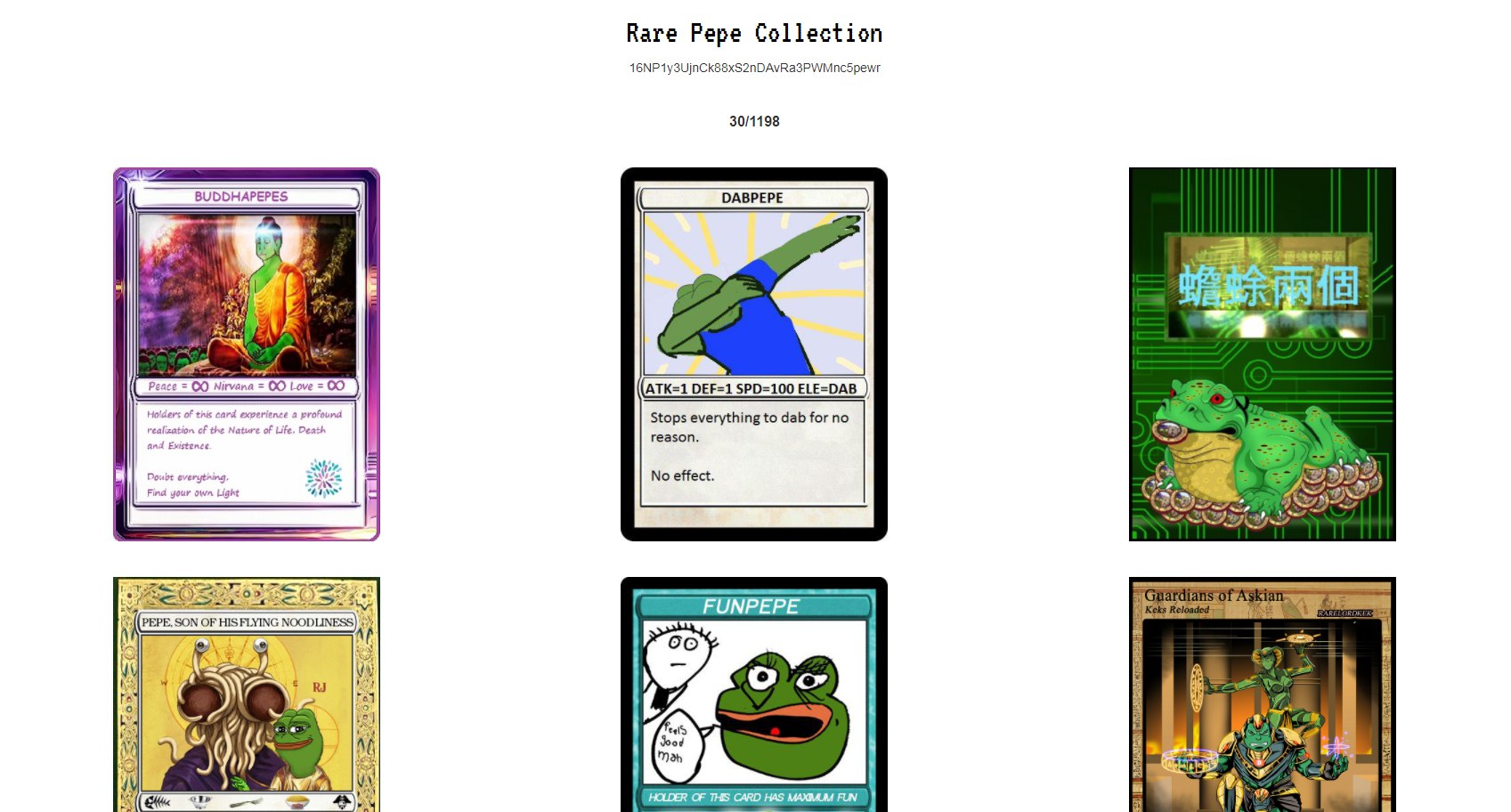
Task: Click the blue Chinese characters sign
Action: pyautogui.click(x=1268, y=286)
